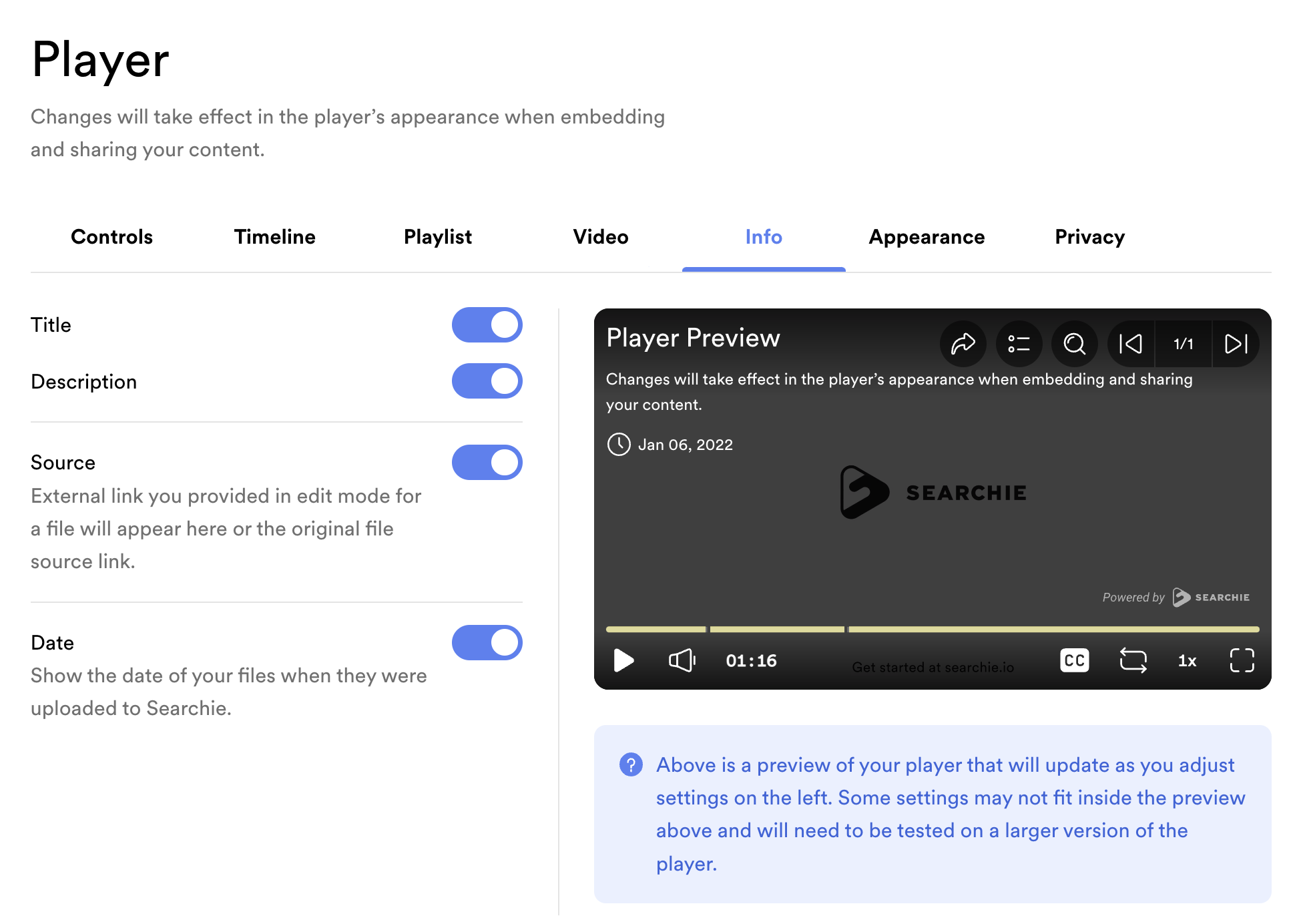Toggle off the Title switch
Screen dimensions: 1295x924
tap(487, 325)
